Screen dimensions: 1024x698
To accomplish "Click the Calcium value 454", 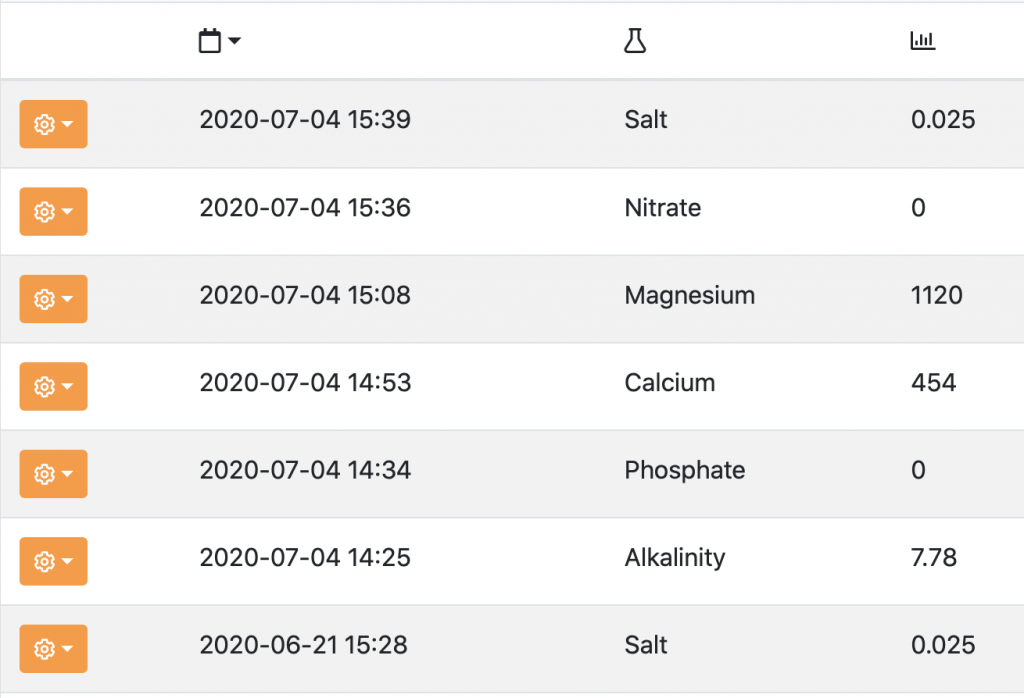I will coord(933,382).
